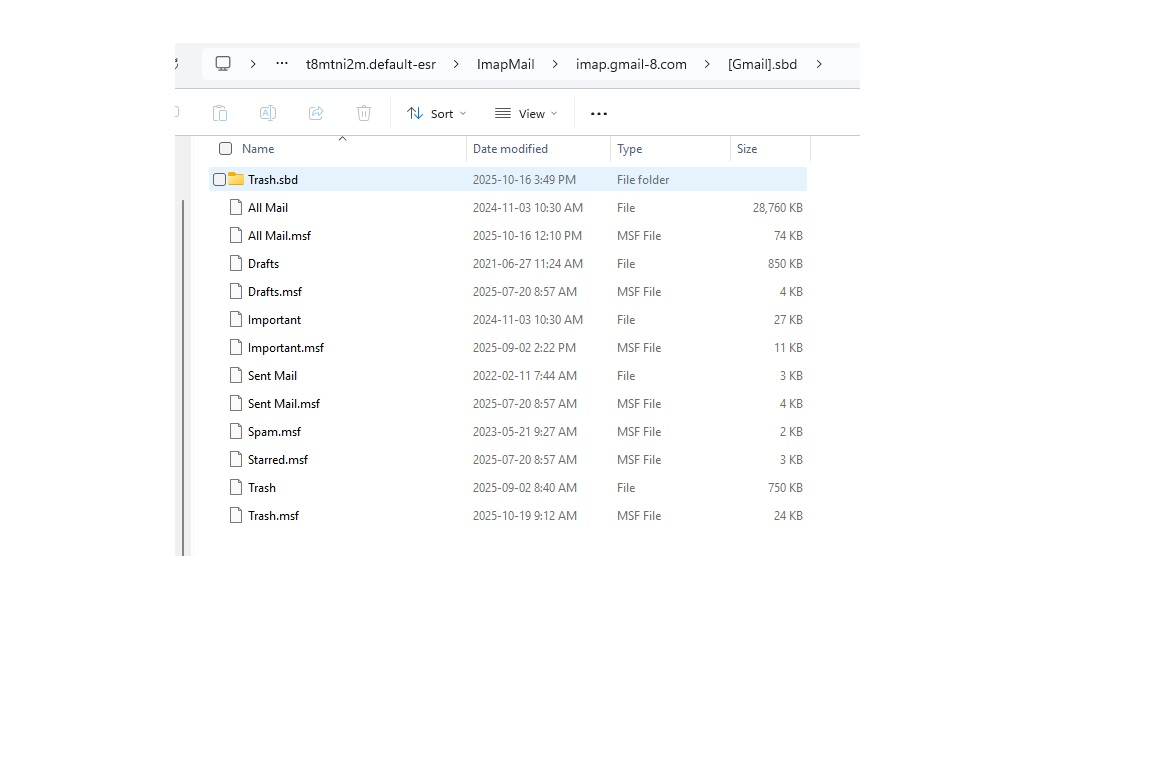Select the Trash.msf file name

coord(273,515)
